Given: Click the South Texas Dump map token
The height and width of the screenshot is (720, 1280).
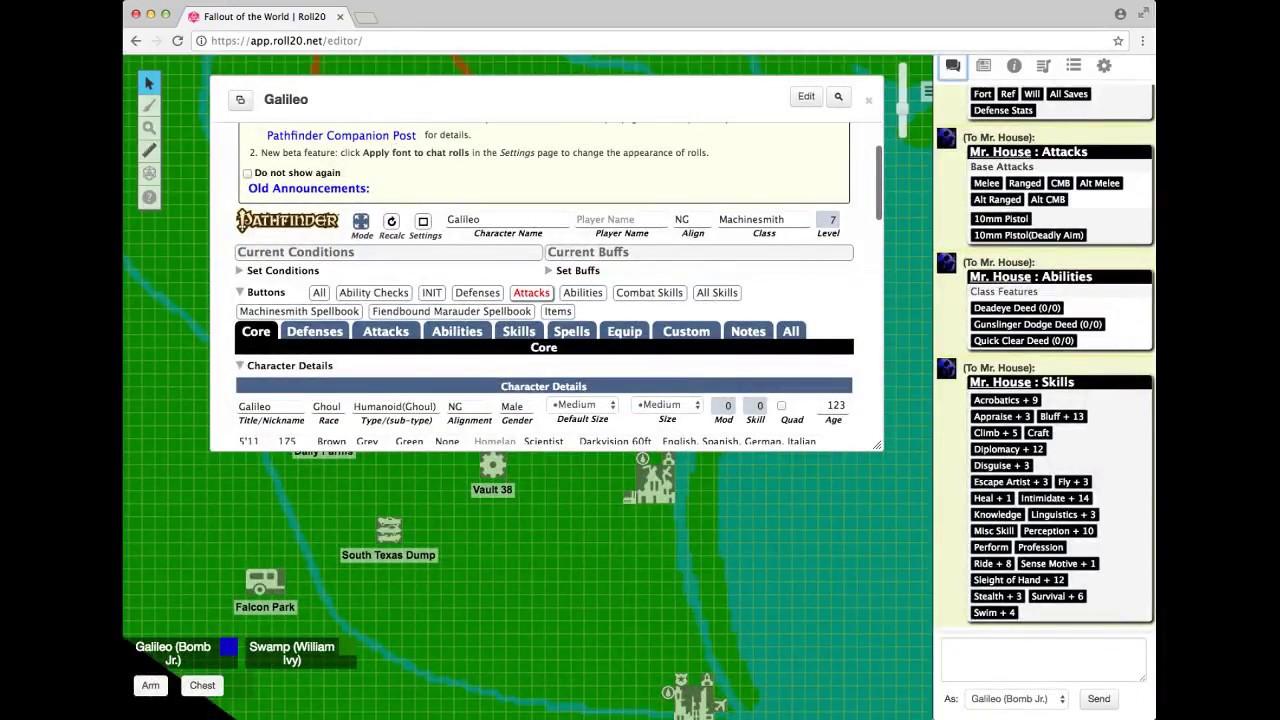Looking at the screenshot, I should pos(389,530).
